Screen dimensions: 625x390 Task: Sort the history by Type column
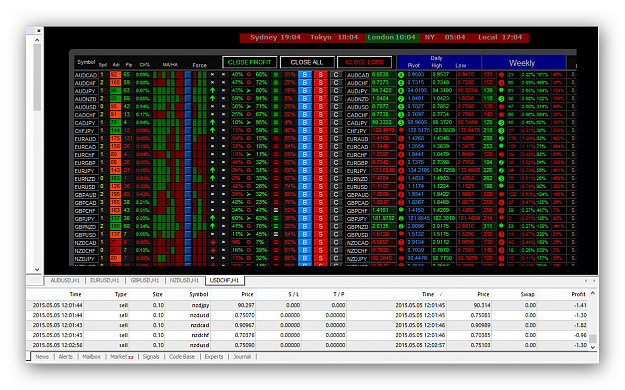pos(121,294)
